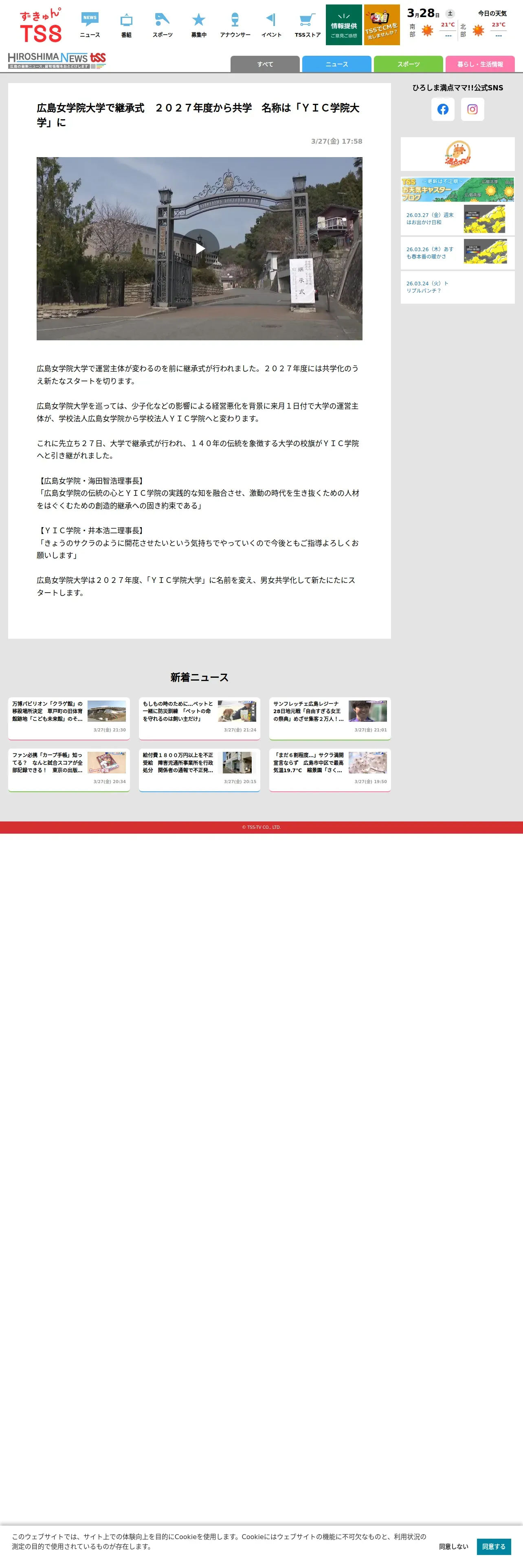Open blog post 26.03.27 週末はお出かけ日和
523x1568 pixels.
pyautogui.click(x=430, y=219)
